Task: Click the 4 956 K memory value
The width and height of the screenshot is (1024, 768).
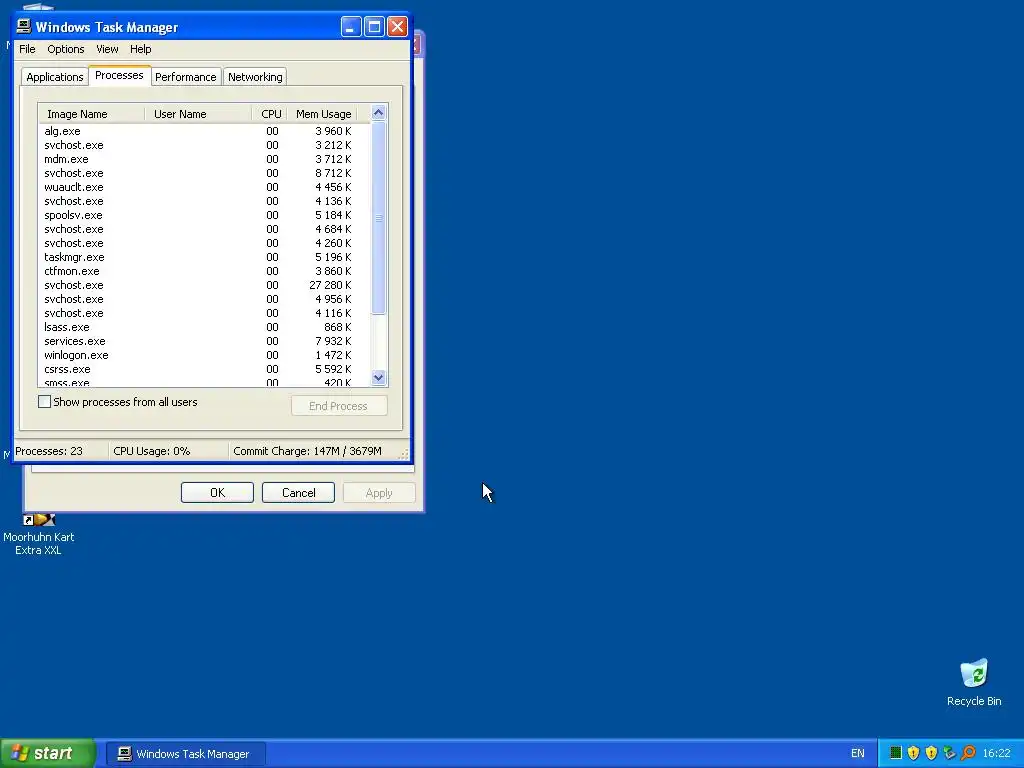Action: tap(333, 299)
